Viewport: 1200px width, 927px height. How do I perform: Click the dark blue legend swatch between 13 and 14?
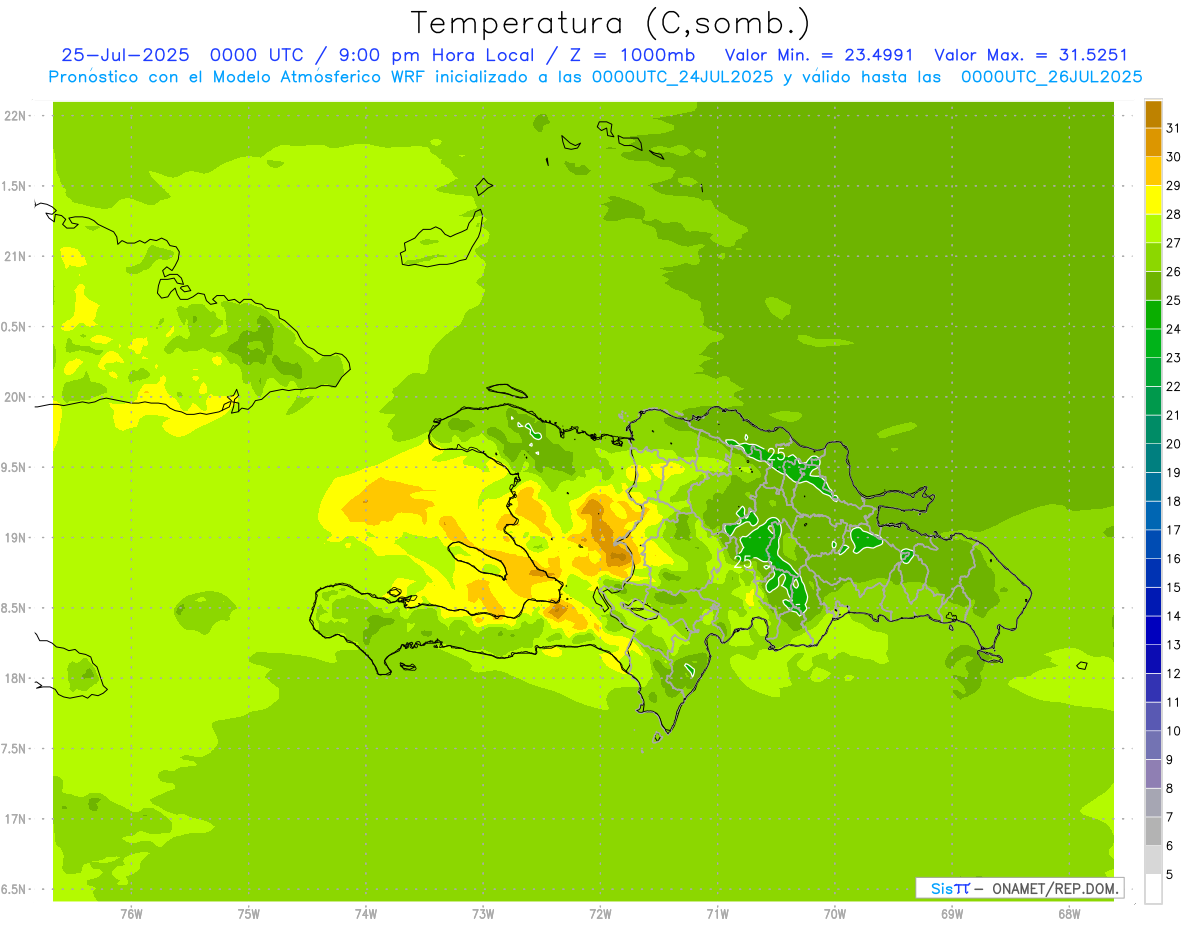[1153, 630]
